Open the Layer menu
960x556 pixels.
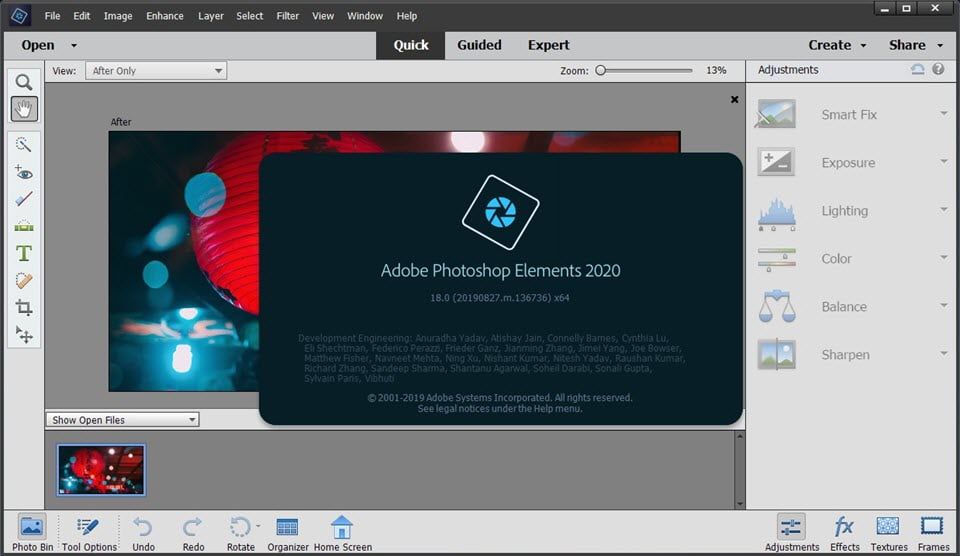click(x=211, y=16)
